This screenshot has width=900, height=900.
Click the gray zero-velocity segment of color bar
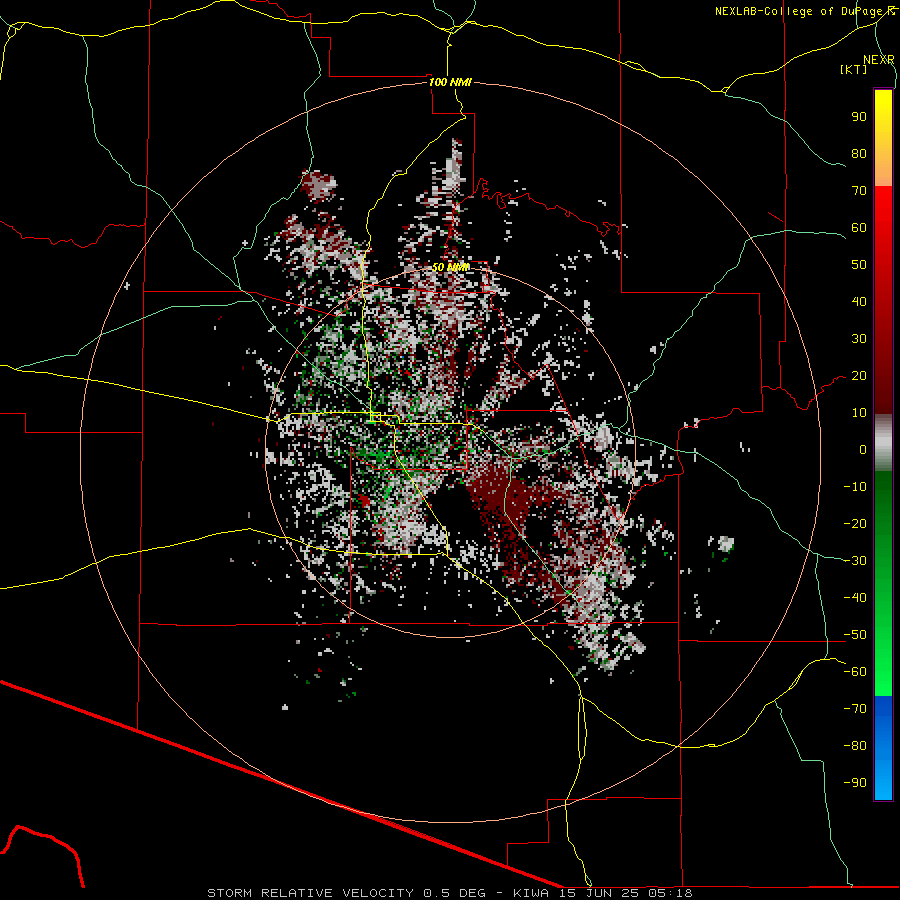coord(883,443)
